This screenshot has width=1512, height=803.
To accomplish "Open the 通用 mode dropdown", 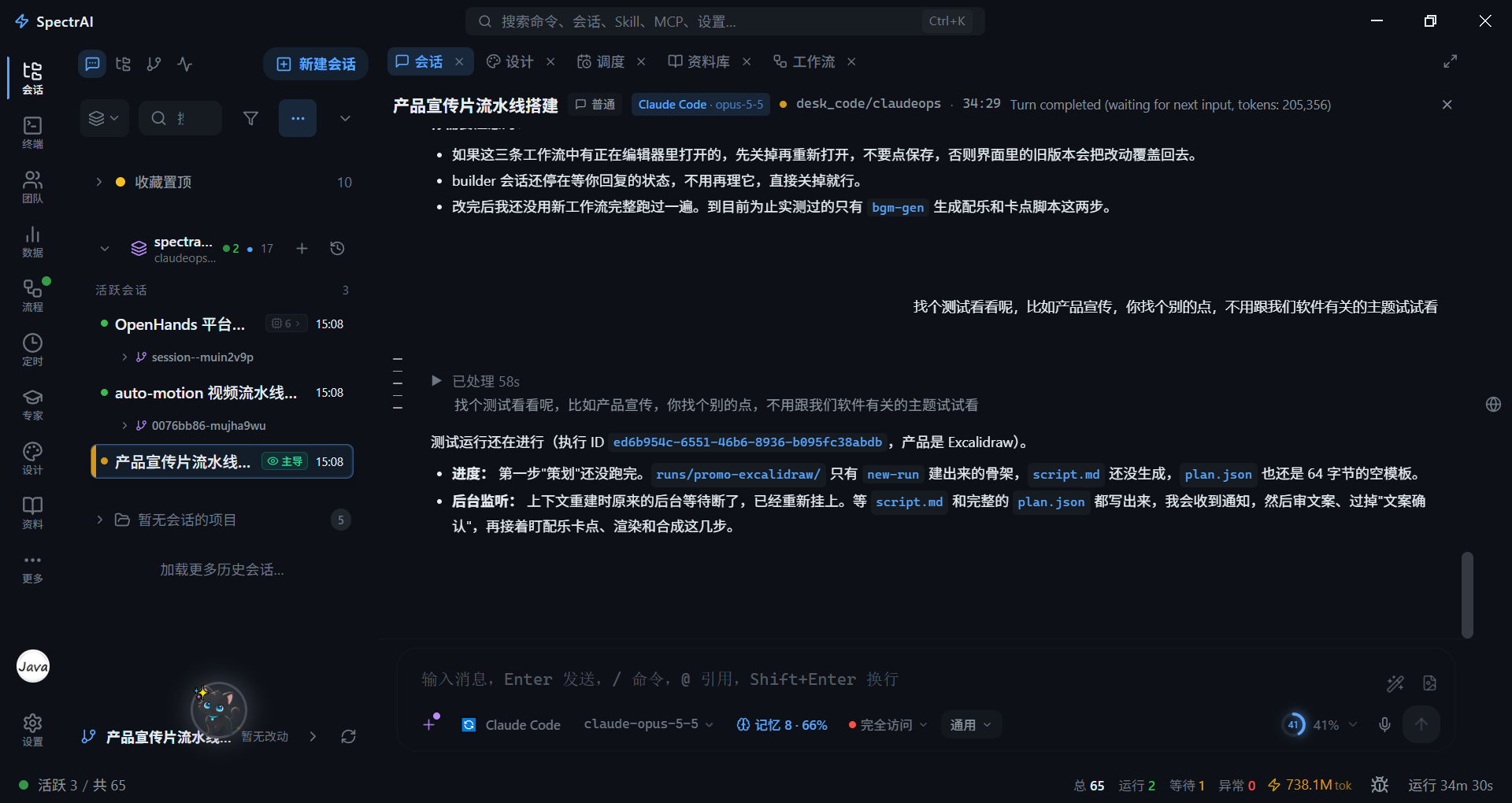I will [x=970, y=724].
